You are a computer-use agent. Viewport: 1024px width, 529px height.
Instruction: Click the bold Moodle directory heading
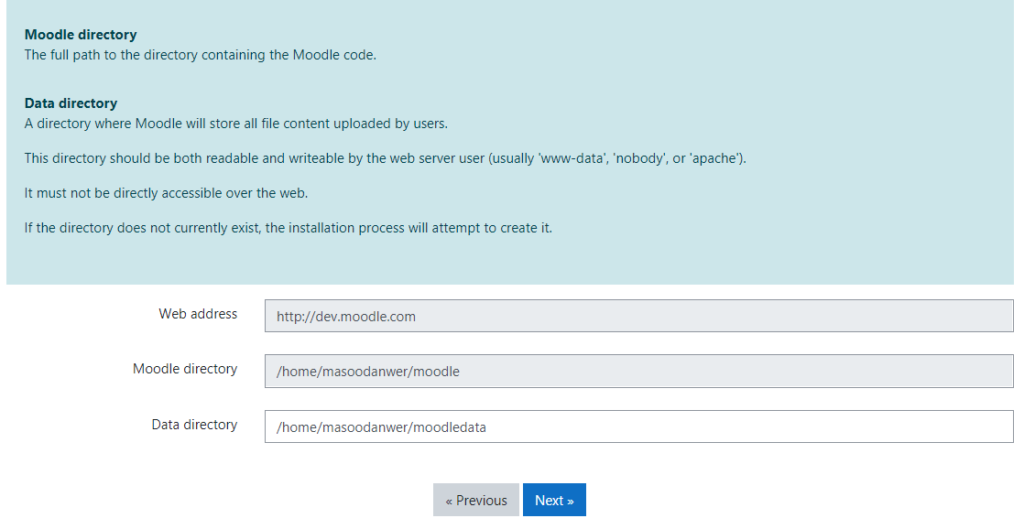(80, 35)
